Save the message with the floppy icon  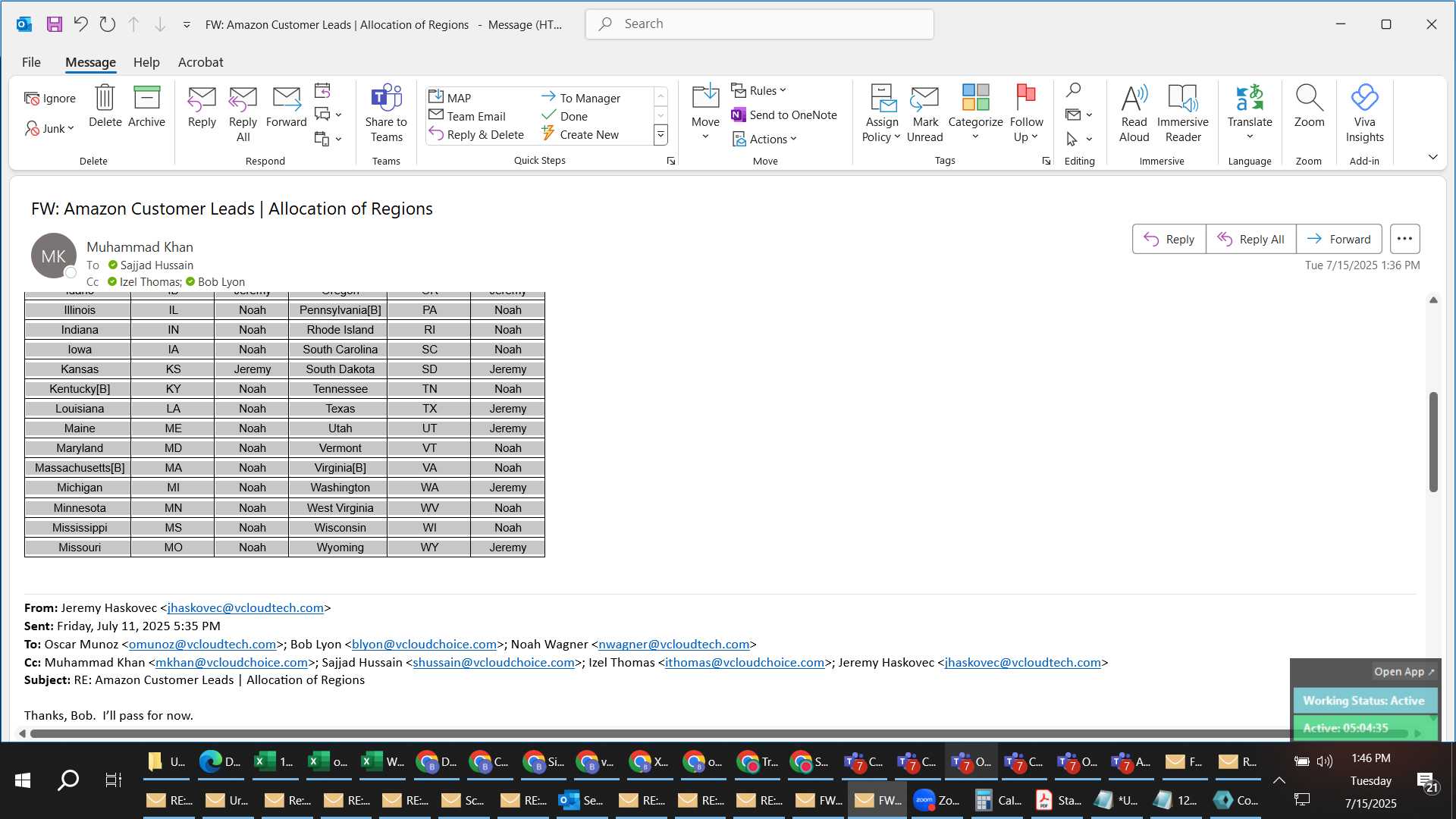[x=54, y=24]
